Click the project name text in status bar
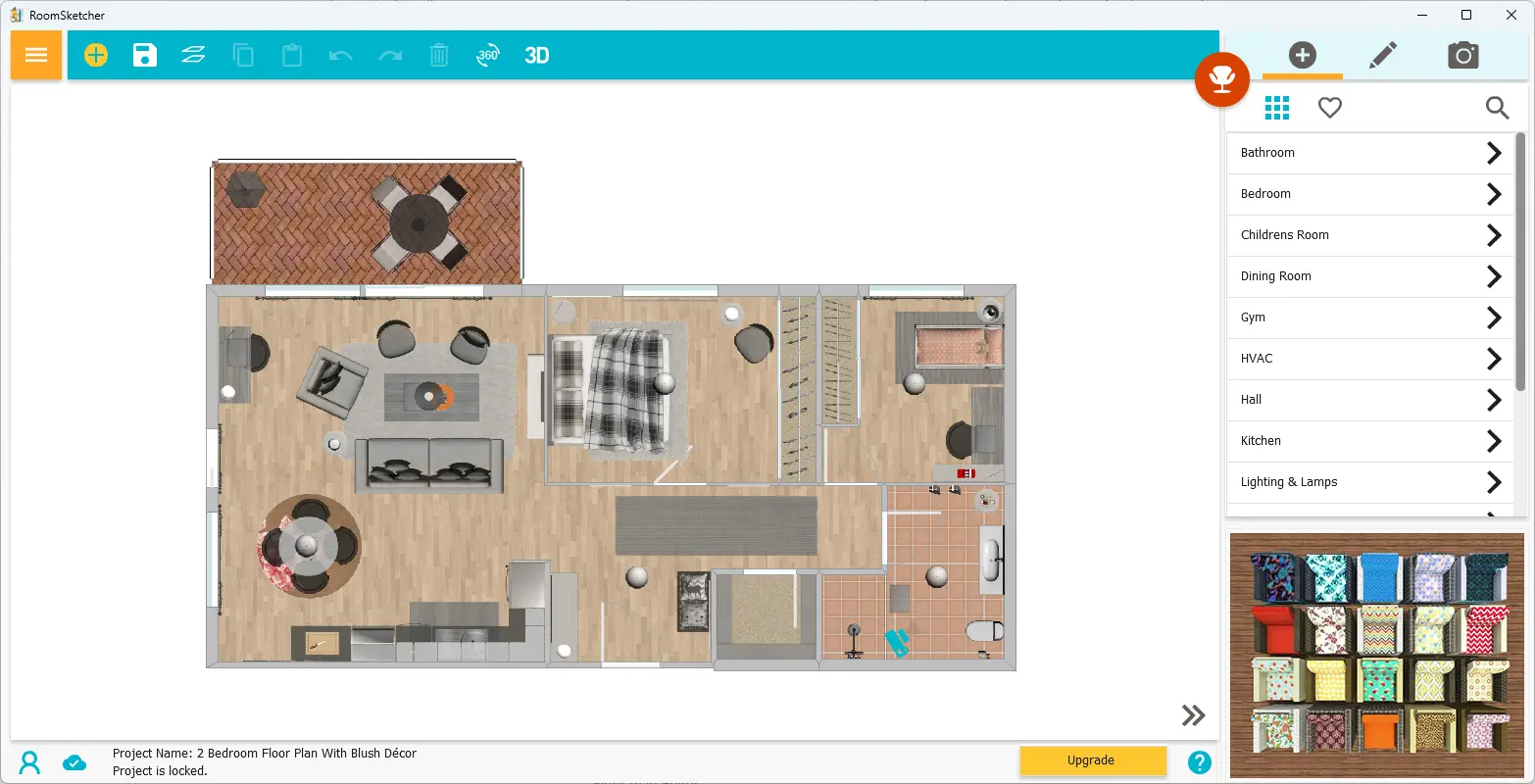Viewport: 1535px width, 784px height. coord(265,754)
